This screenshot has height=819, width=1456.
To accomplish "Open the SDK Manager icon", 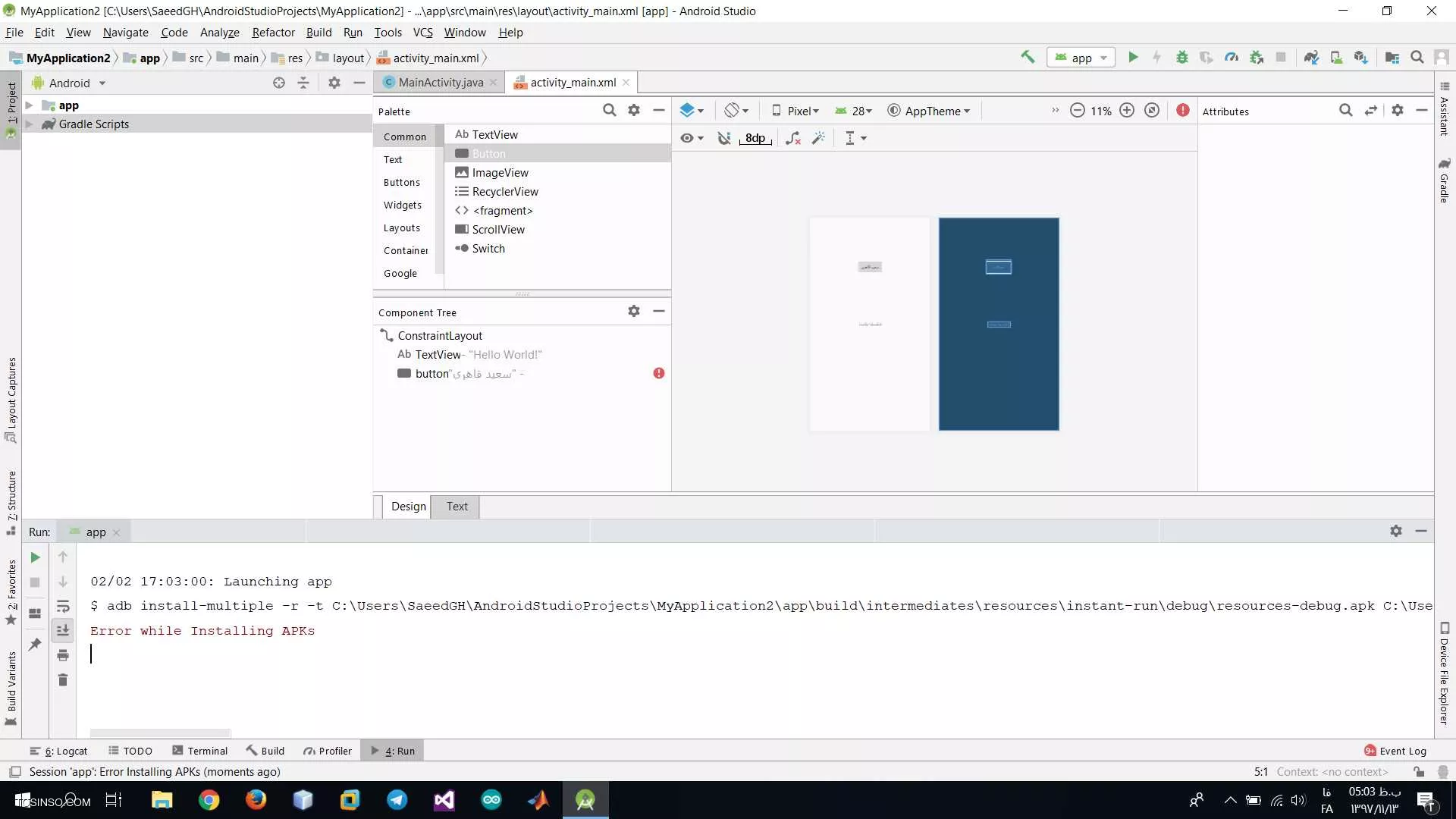I will tap(1361, 57).
